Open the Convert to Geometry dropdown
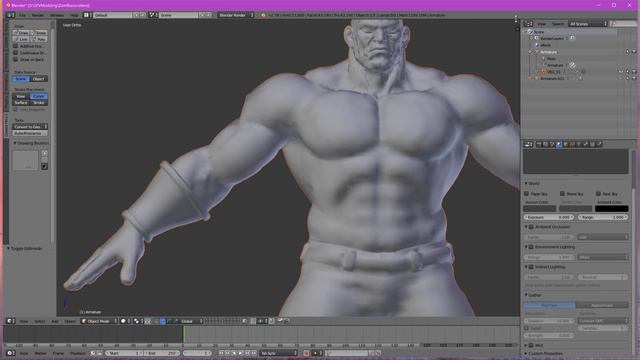Screen dimensions: 640x360 pyautogui.click(x=30, y=127)
